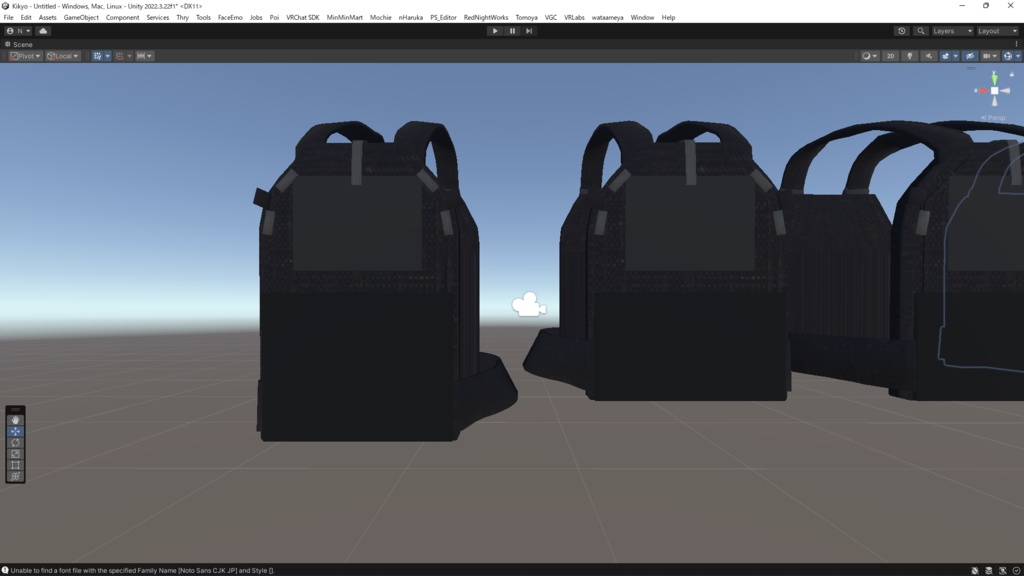Click the red X axis gizmo cone

[982, 91]
